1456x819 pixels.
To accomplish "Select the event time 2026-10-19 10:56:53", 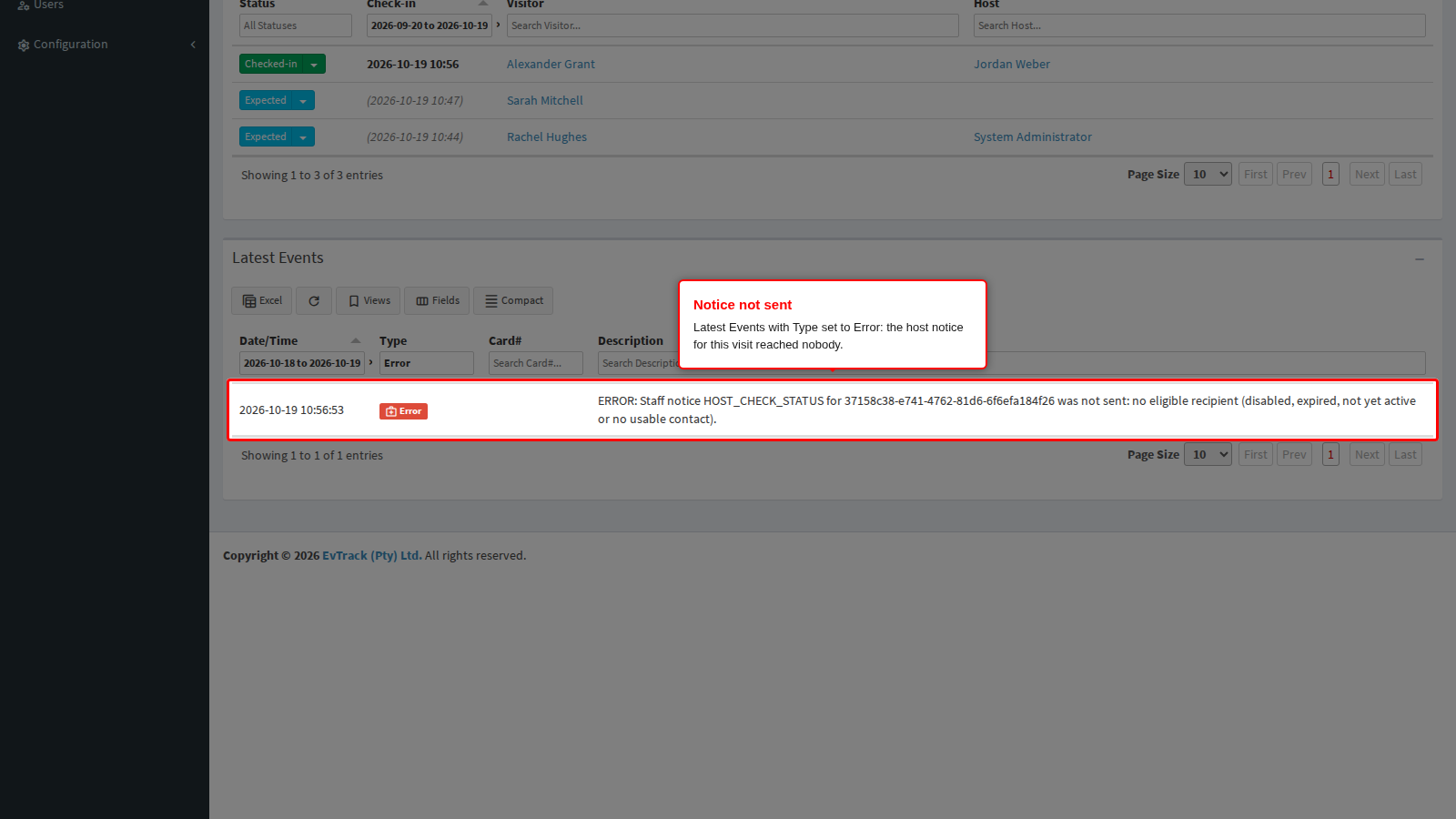I will pyautogui.click(x=291, y=410).
